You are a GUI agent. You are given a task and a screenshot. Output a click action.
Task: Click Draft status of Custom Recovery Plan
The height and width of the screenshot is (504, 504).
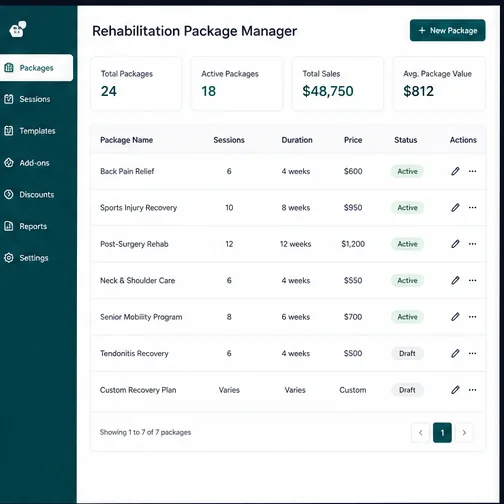point(407,390)
